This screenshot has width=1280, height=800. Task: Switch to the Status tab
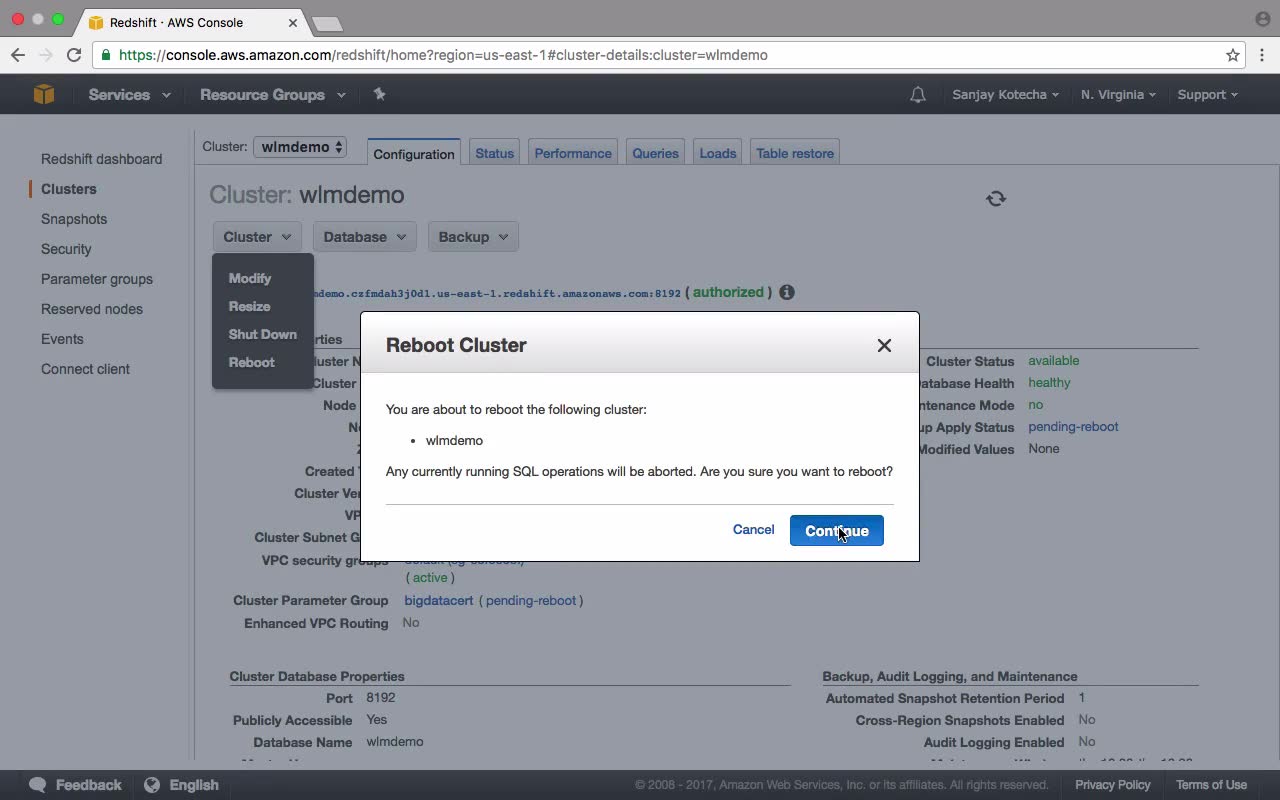[494, 153]
